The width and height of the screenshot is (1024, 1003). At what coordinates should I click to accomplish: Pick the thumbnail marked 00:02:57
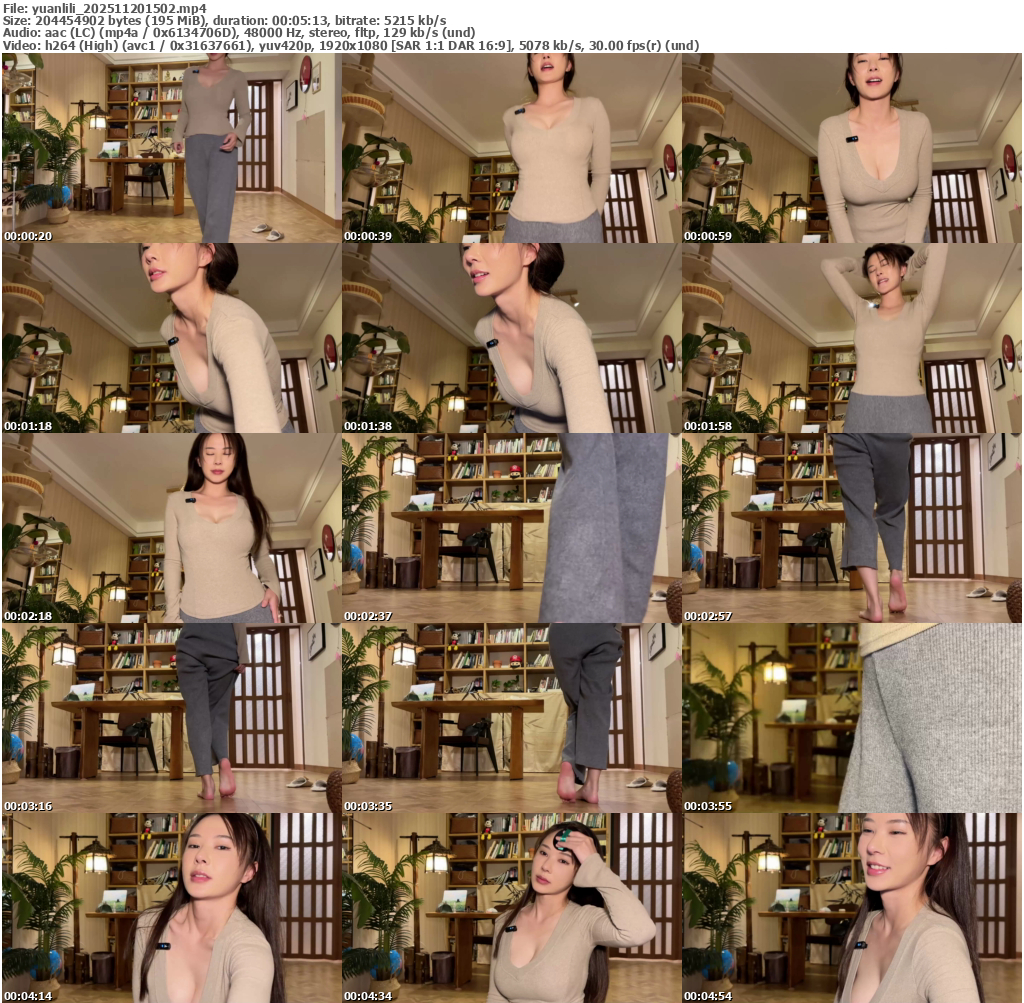pyautogui.click(x=852, y=528)
